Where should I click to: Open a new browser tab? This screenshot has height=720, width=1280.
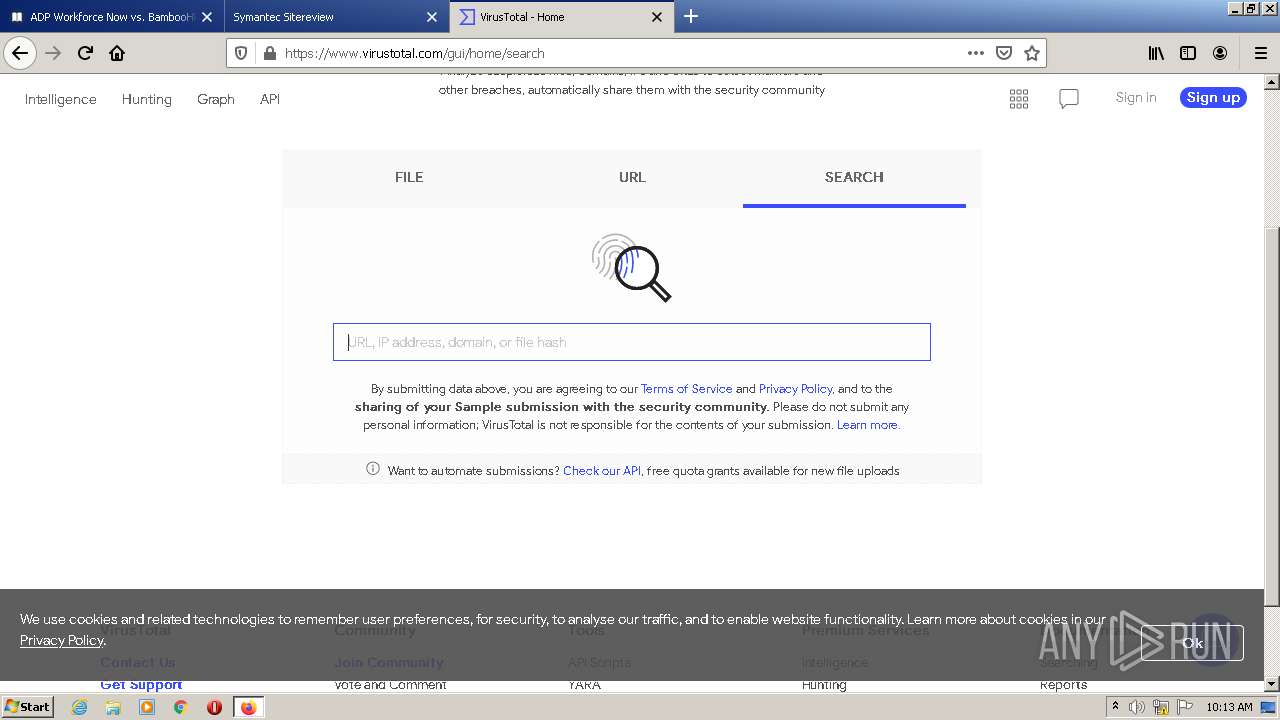pyautogui.click(x=691, y=16)
